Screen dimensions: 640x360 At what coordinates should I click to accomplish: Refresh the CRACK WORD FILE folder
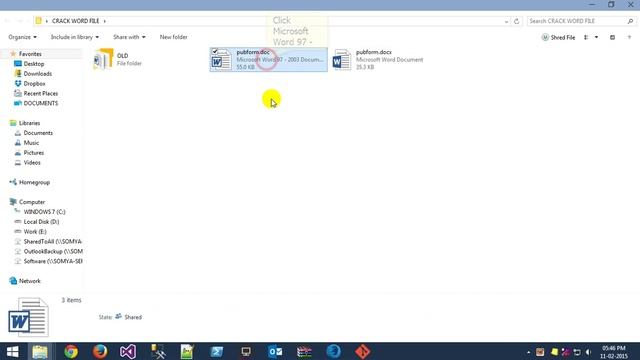pyautogui.click(x=516, y=21)
